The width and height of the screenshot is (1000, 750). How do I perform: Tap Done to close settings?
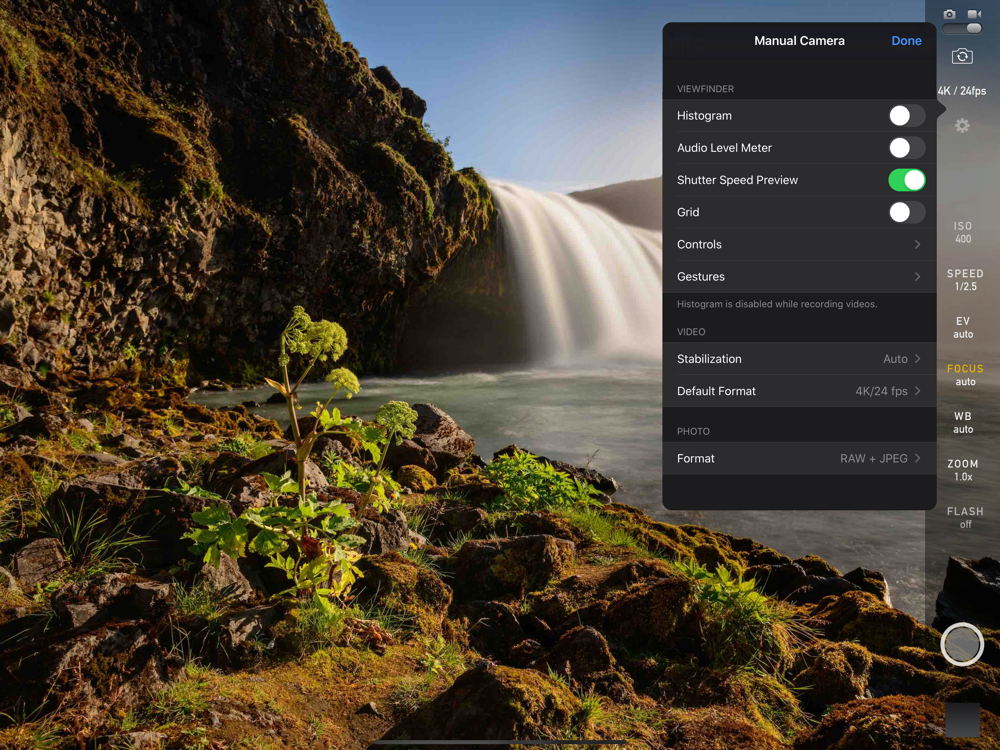[906, 41]
